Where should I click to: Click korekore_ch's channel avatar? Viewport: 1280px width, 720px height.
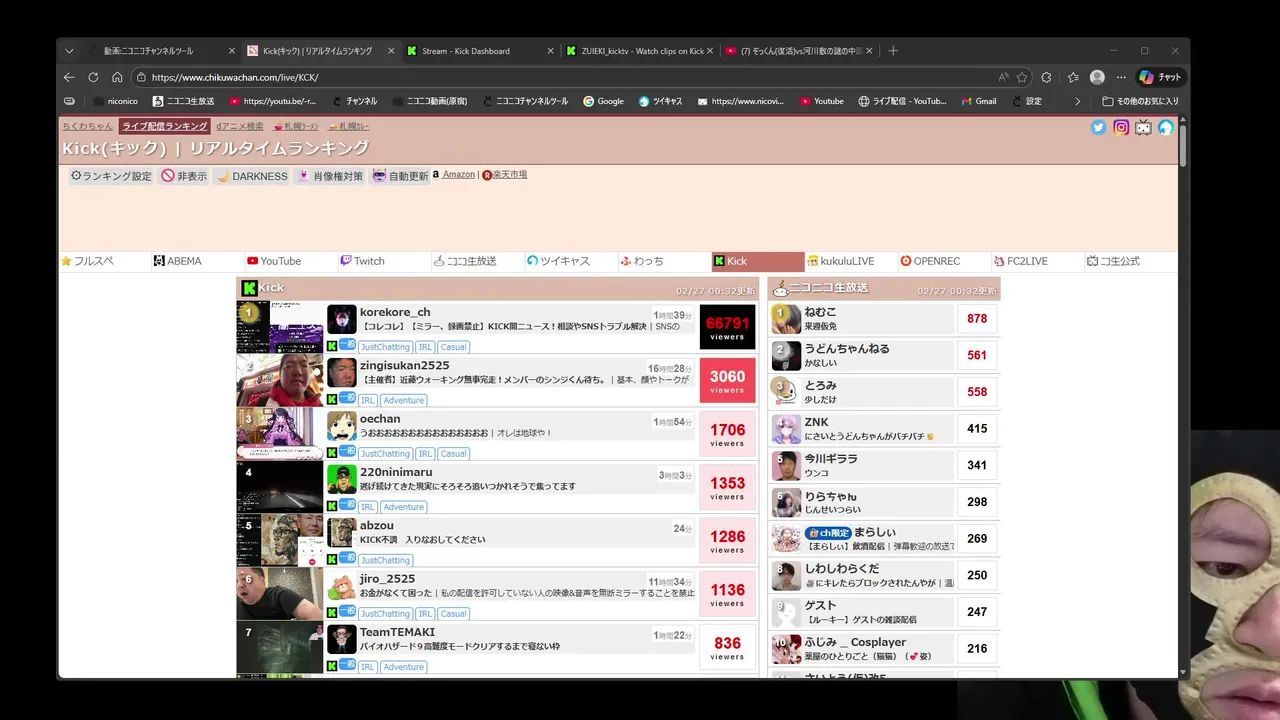pyautogui.click(x=342, y=320)
